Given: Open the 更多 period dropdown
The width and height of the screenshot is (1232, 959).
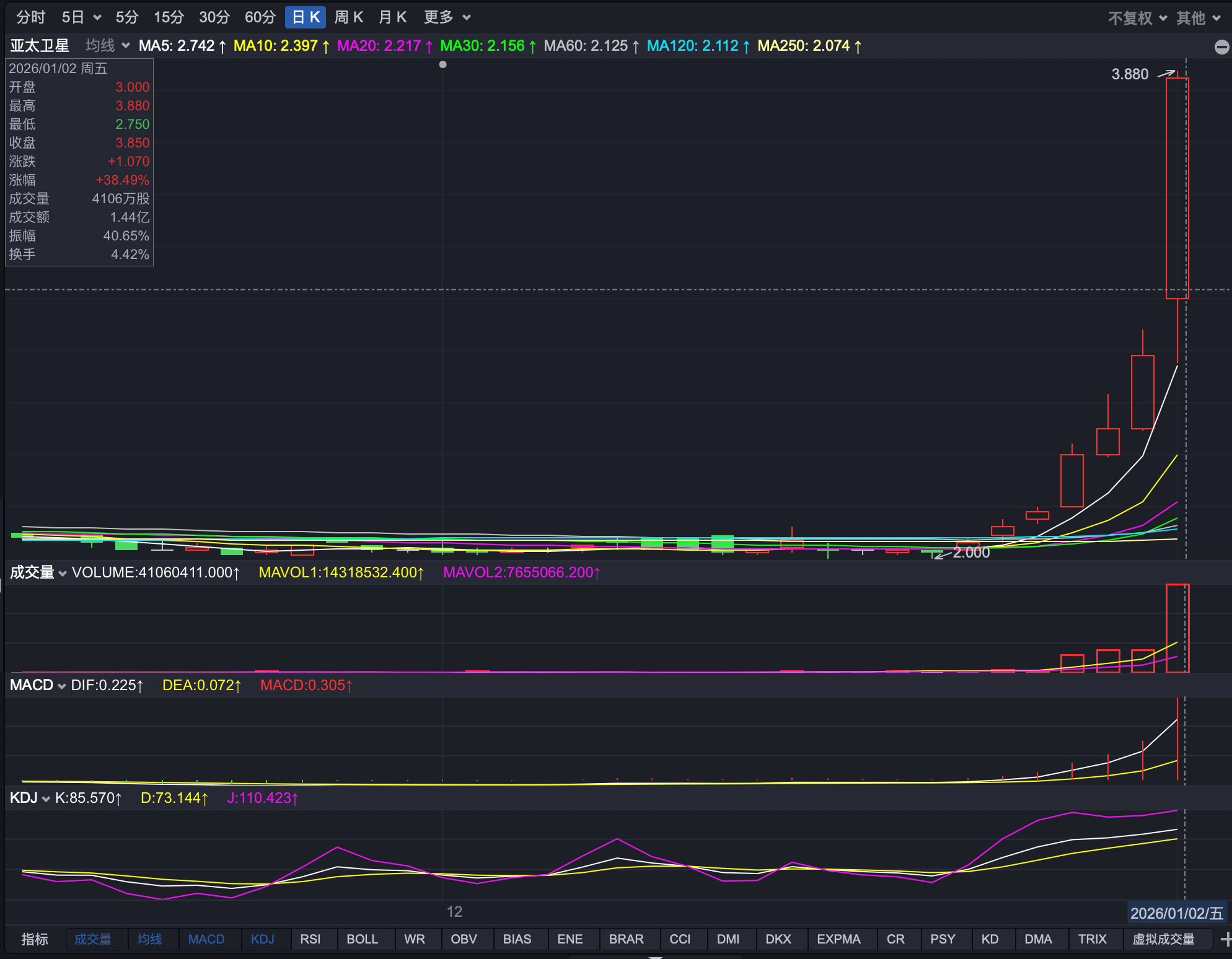Looking at the screenshot, I should tap(447, 17).
